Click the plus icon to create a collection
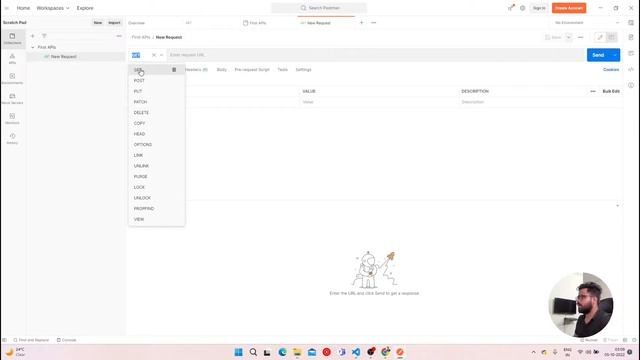The width and height of the screenshot is (640, 360). (33, 36)
